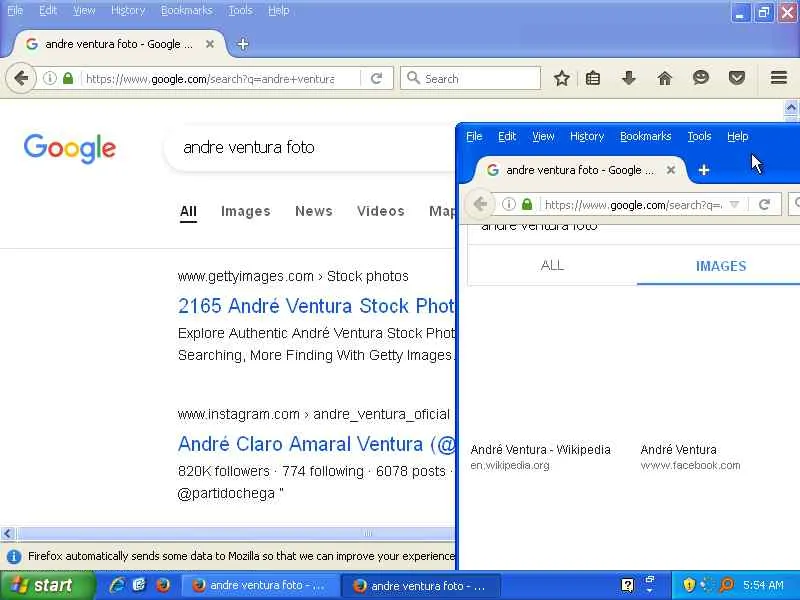Open URL history dropdown in front window
800x600 pixels.
tap(734, 205)
